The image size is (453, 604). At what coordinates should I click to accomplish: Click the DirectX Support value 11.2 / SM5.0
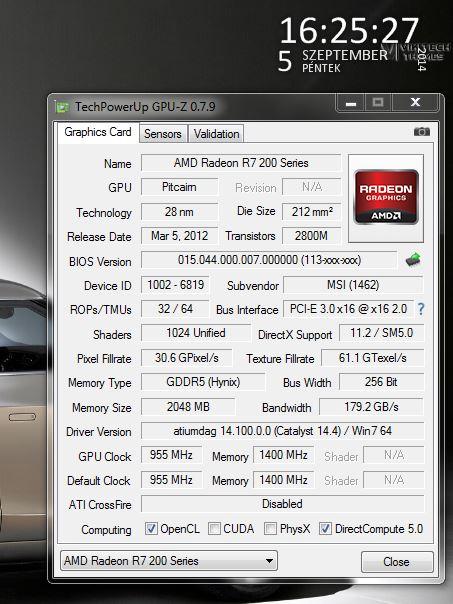click(x=381, y=333)
